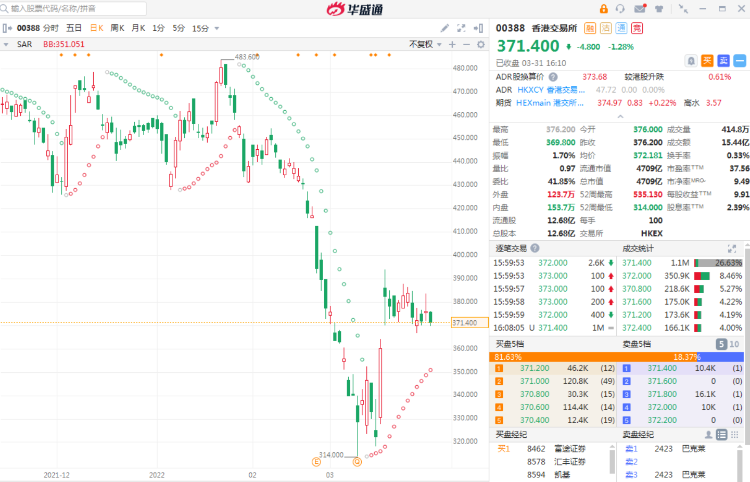The image size is (750, 482).
Task: Click the compact mode shrink arrows icon
Action: pyautogui.click(x=684, y=9)
